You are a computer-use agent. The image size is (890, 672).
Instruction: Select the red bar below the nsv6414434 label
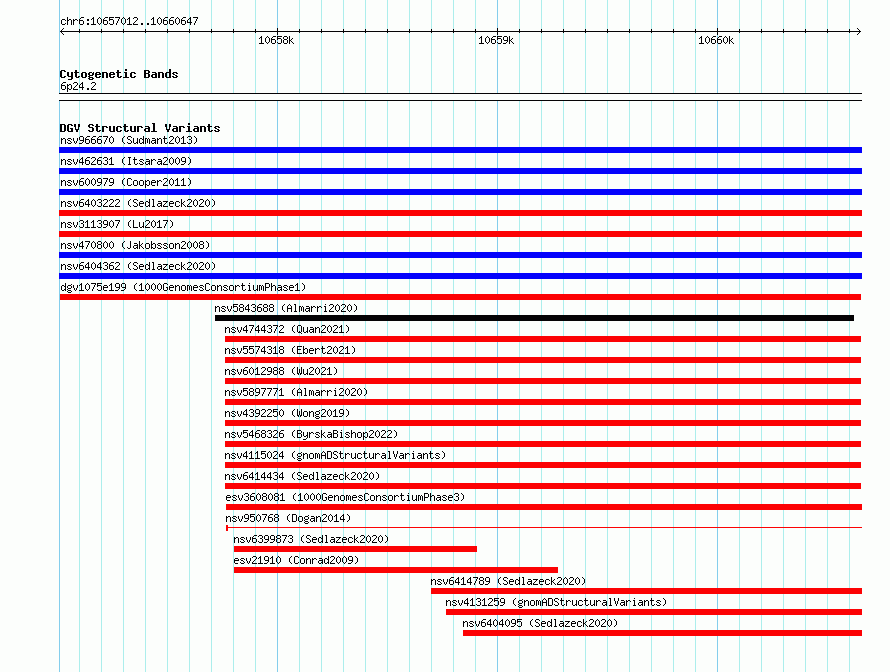coord(543,486)
